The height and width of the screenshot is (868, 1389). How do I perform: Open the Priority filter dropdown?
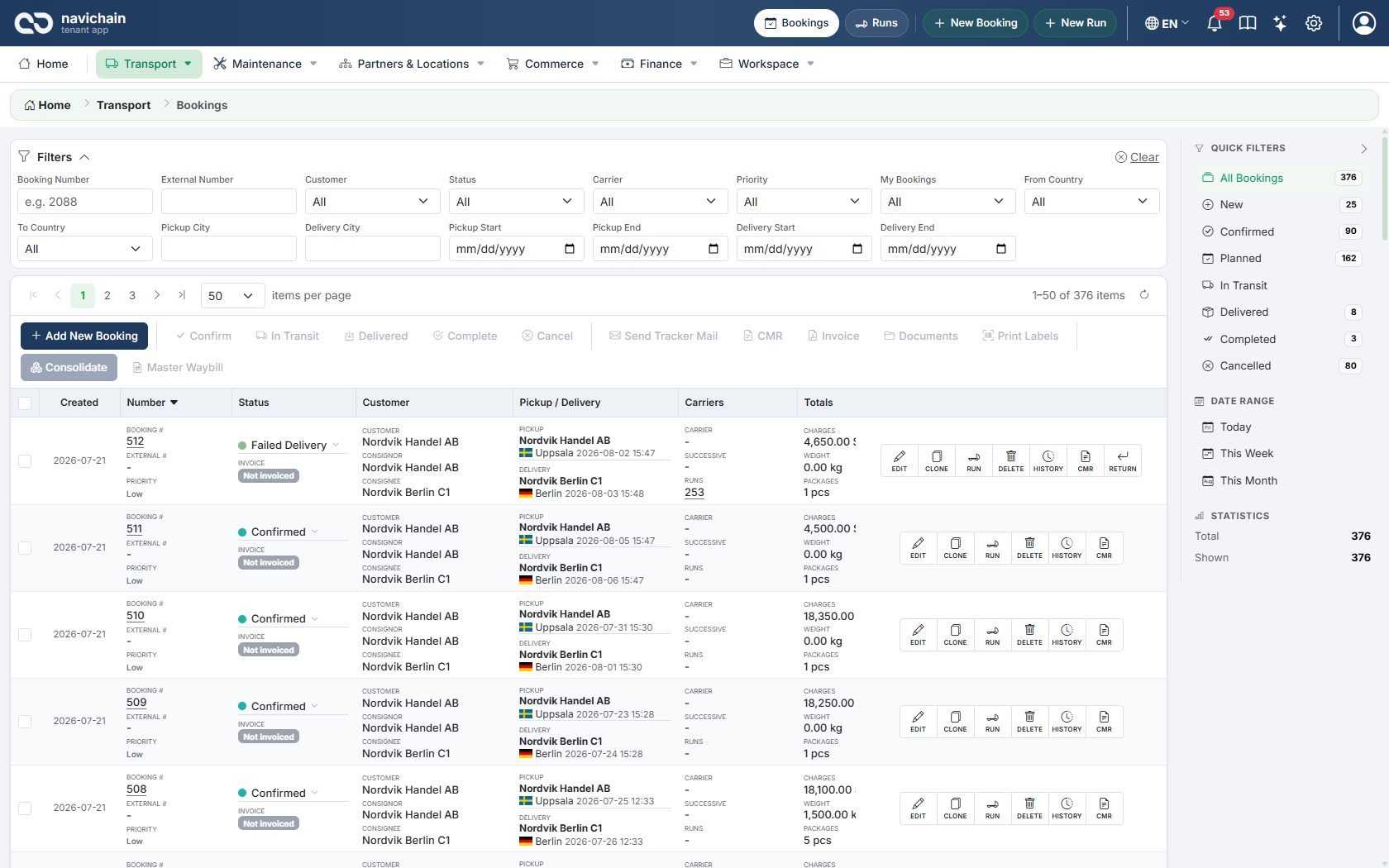click(x=804, y=202)
